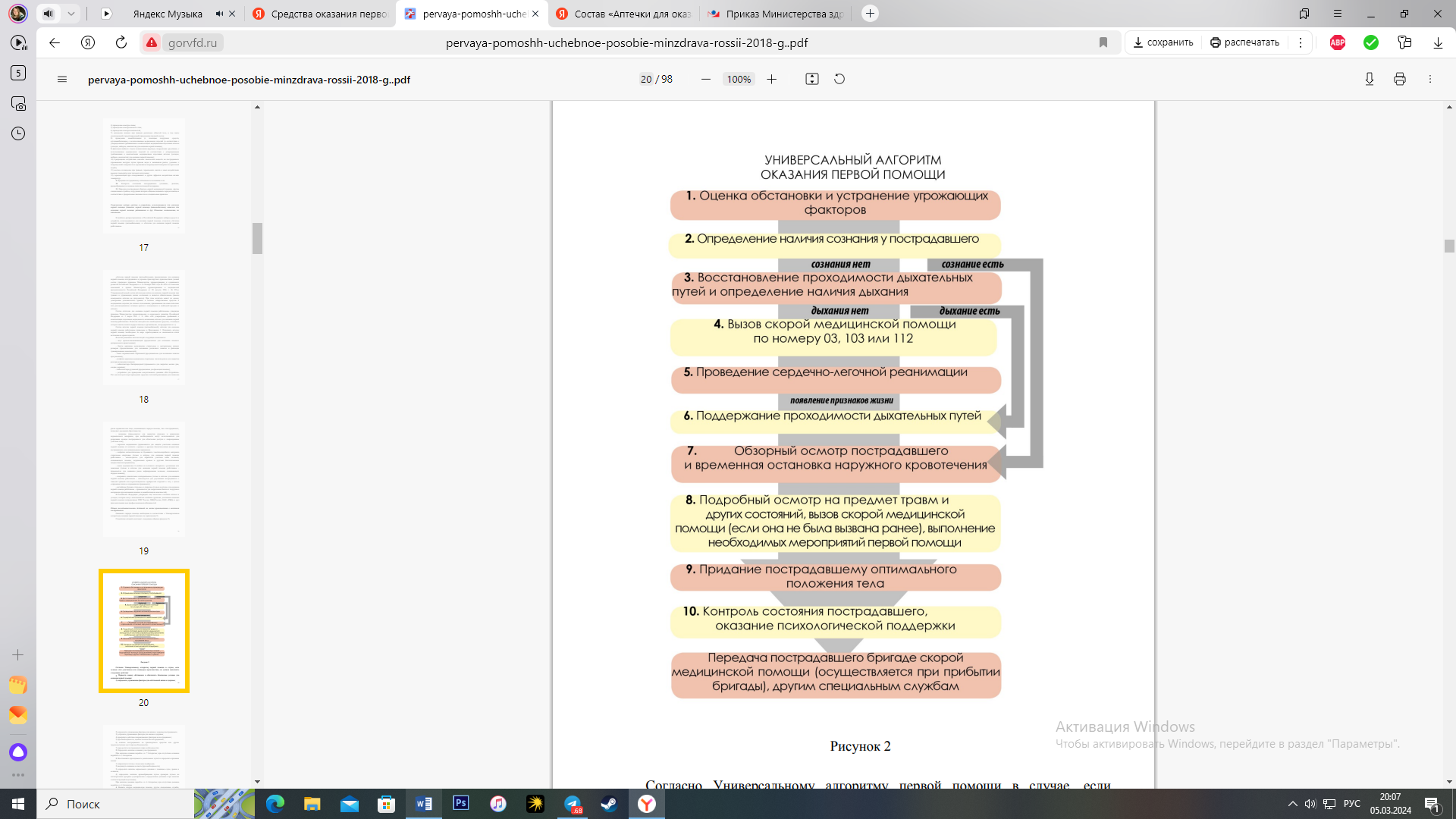Screen dimensions: 1456x819
Task: Click the page number input field
Action: [x=646, y=80]
